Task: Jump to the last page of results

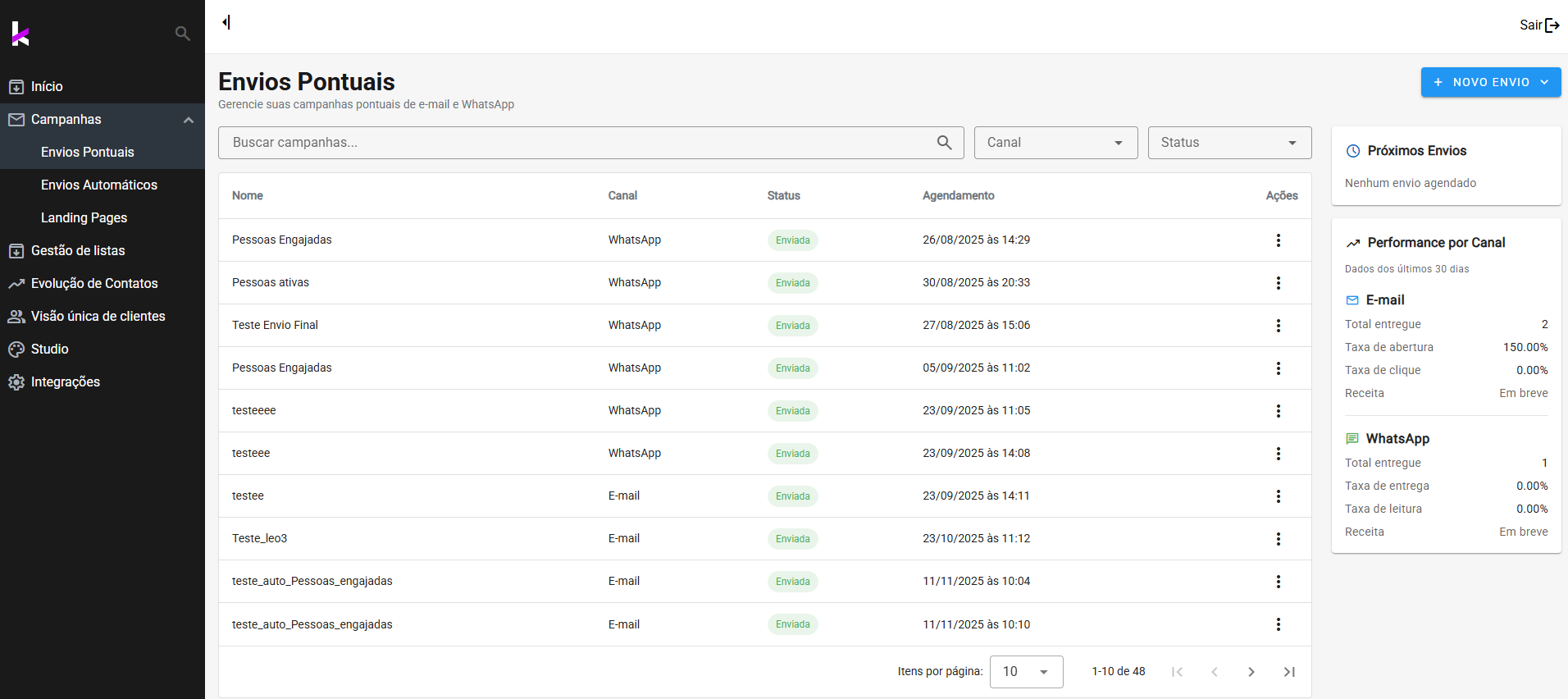Action: [x=1289, y=672]
